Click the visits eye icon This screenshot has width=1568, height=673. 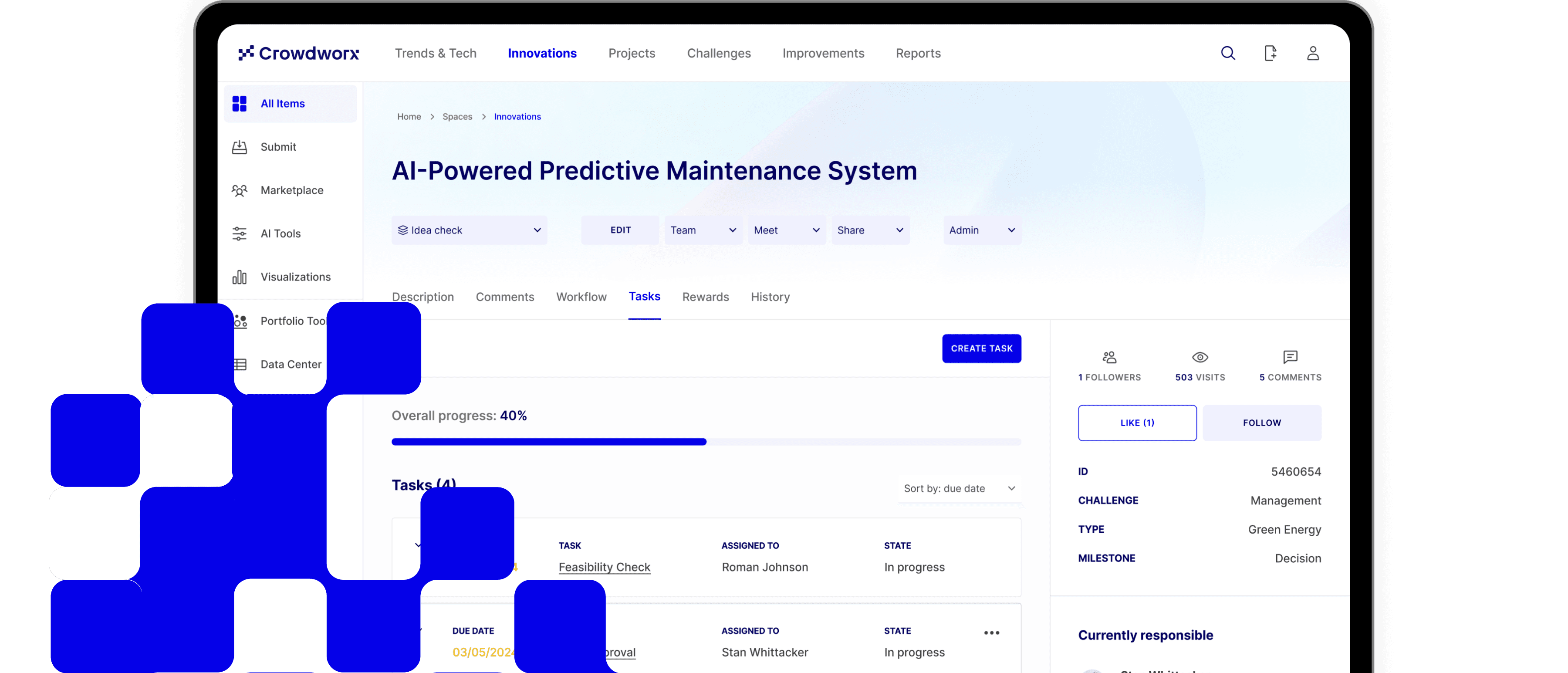coord(1200,357)
